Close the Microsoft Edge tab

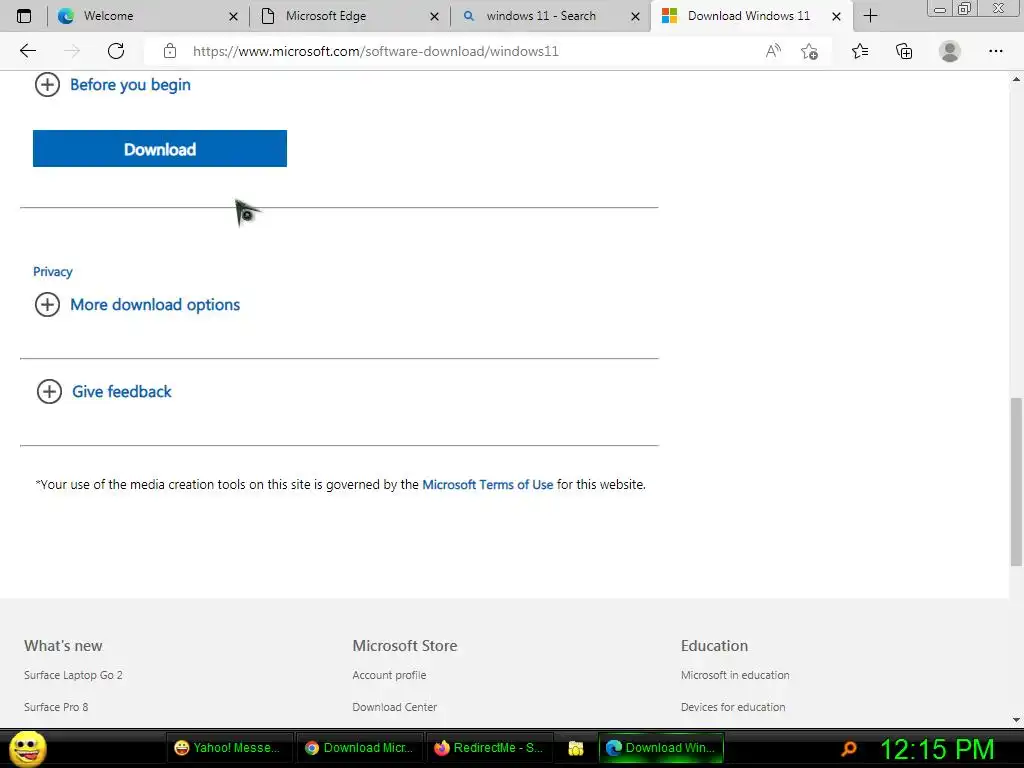pos(434,16)
